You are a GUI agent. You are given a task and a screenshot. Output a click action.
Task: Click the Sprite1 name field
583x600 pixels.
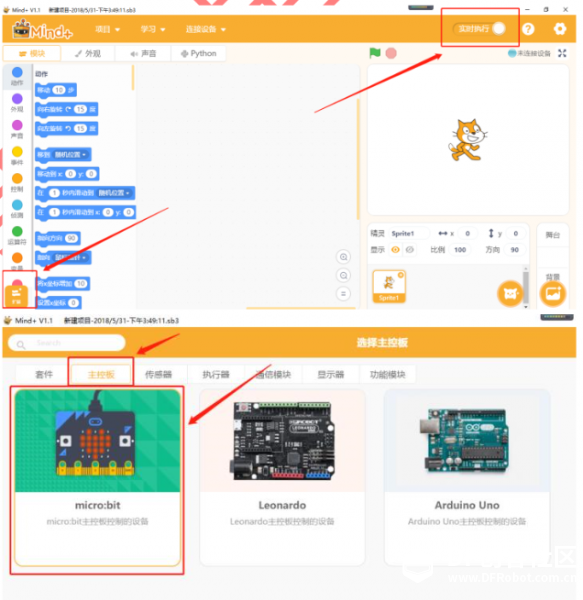pos(408,233)
